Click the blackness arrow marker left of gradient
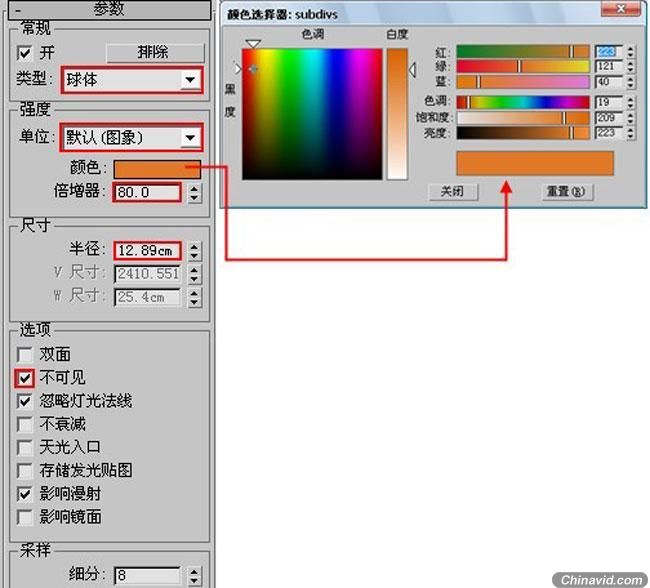650x588 pixels. pos(238,69)
